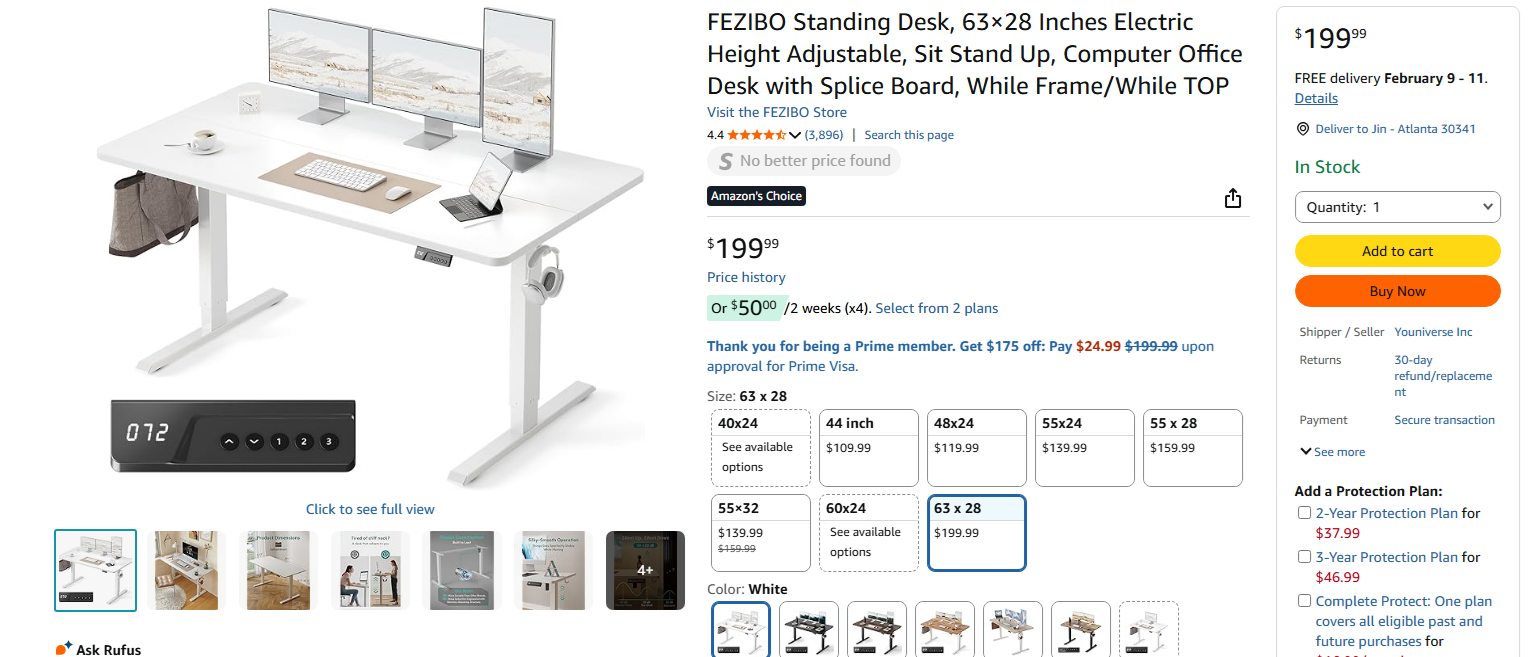Viewport: 1529px width, 657px height.
Task: Open the Price history link
Action: (x=746, y=277)
